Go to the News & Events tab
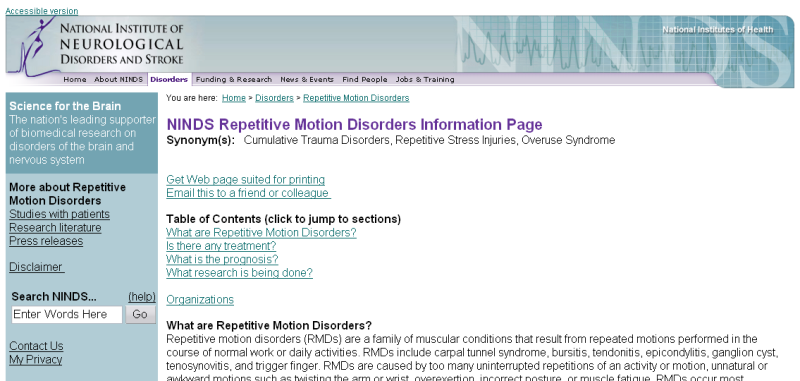The image size is (800, 381). 307,80
